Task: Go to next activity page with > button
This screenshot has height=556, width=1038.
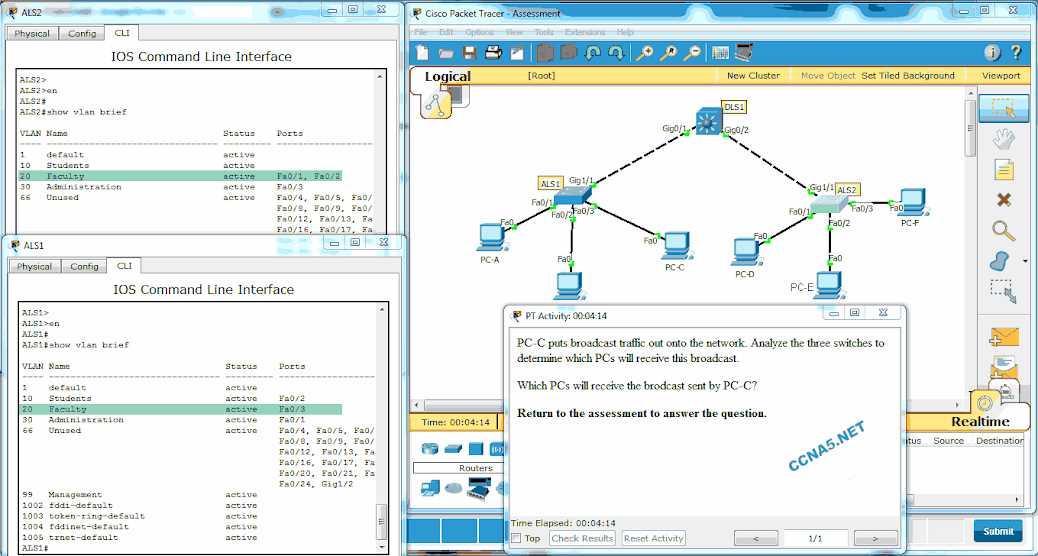Action: click(876, 539)
